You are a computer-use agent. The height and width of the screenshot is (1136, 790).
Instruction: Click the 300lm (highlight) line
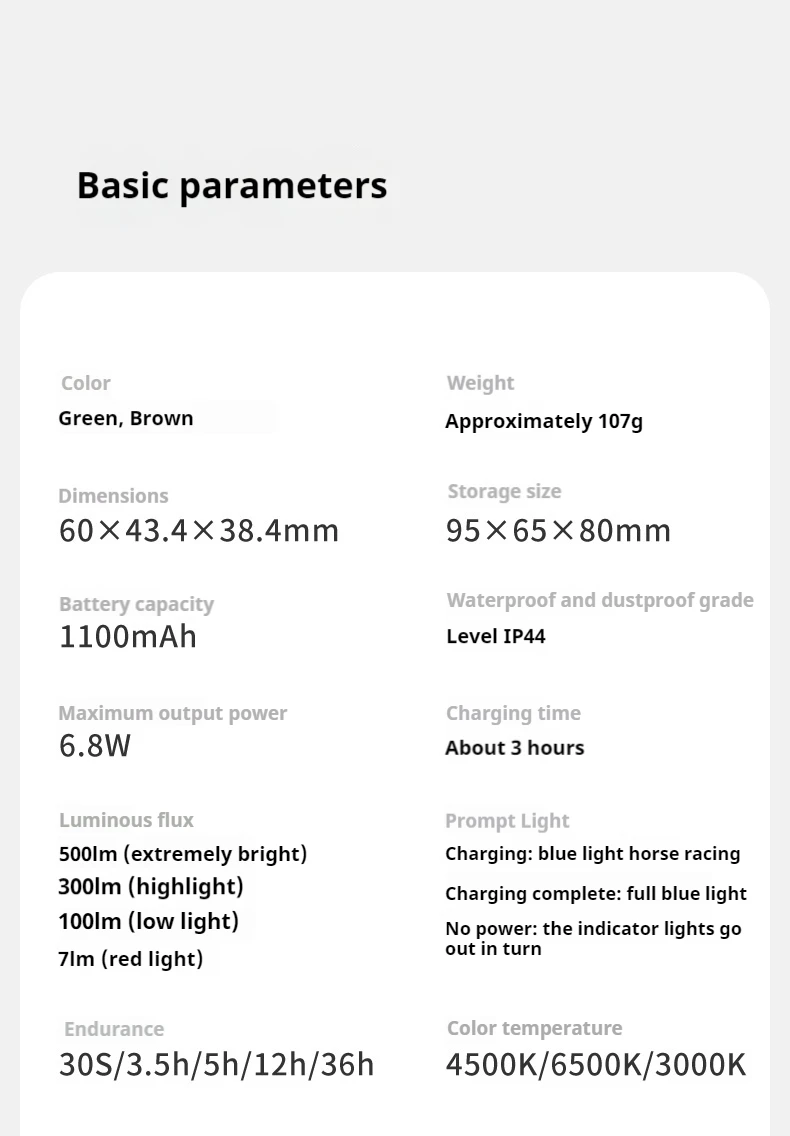pyautogui.click(x=151, y=886)
